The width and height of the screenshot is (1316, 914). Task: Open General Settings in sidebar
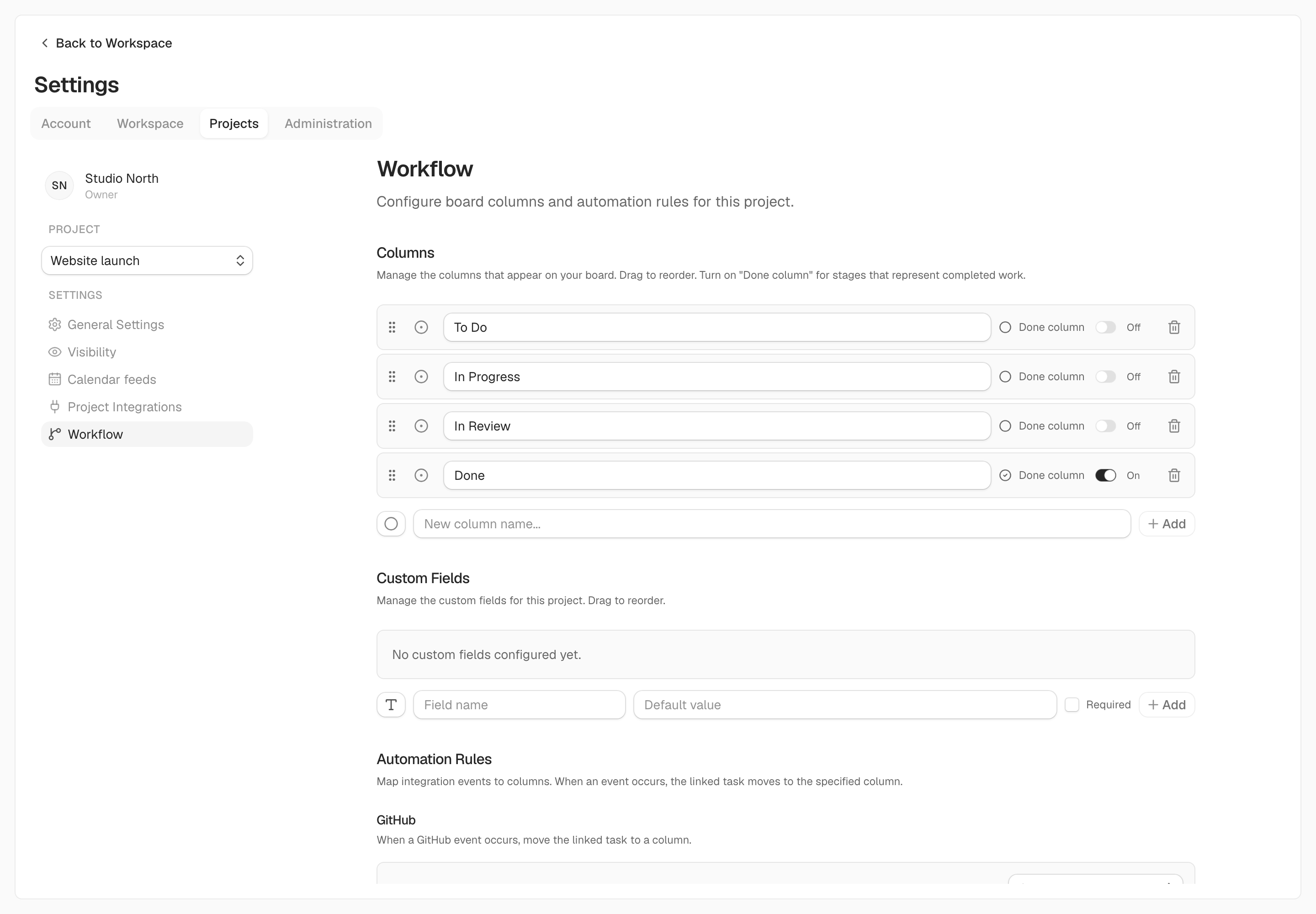click(147, 325)
